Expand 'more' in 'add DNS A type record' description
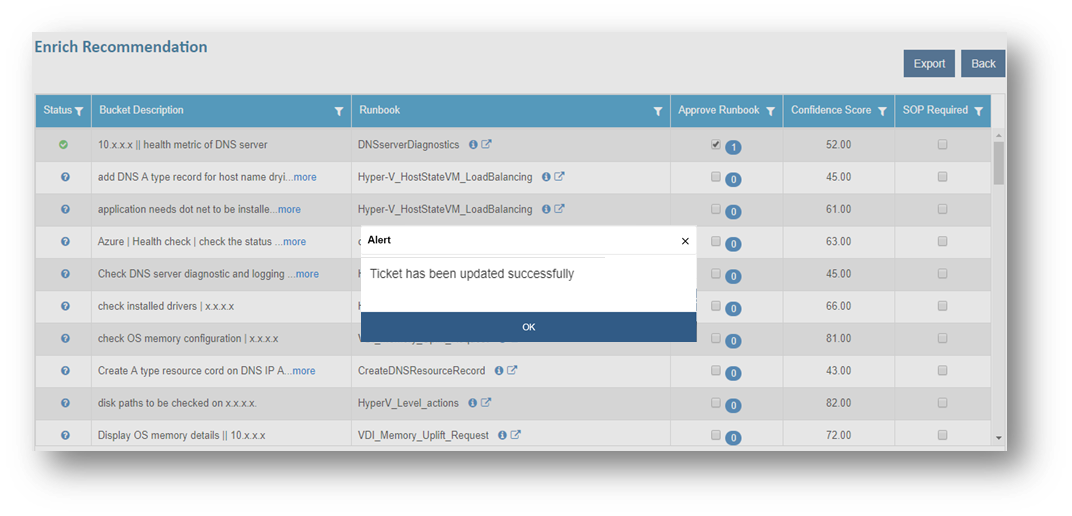Screen dimensions: 1072x516 tap(305, 177)
